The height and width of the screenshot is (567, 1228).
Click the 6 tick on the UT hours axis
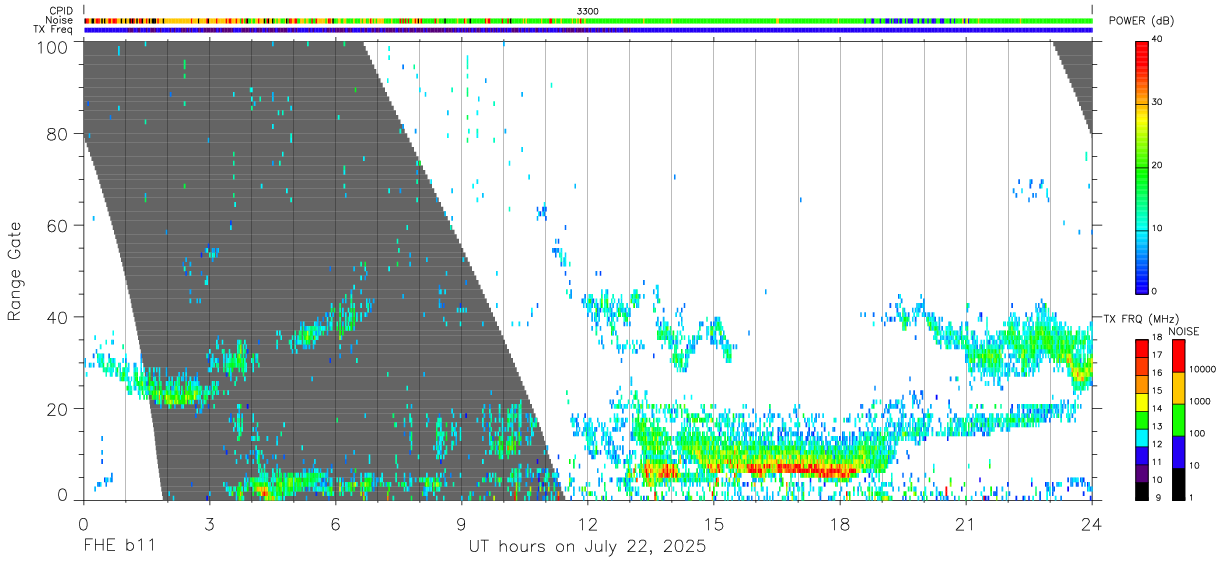point(336,524)
